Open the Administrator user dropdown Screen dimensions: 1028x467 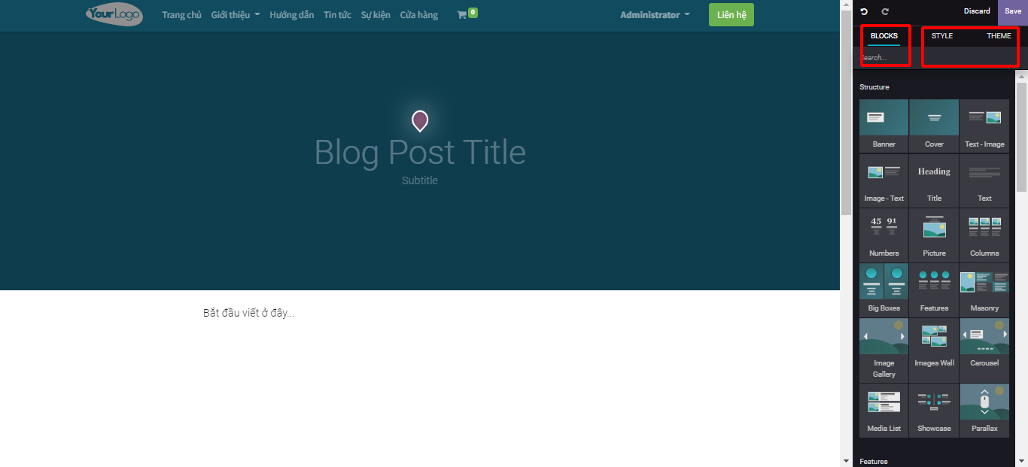click(655, 15)
